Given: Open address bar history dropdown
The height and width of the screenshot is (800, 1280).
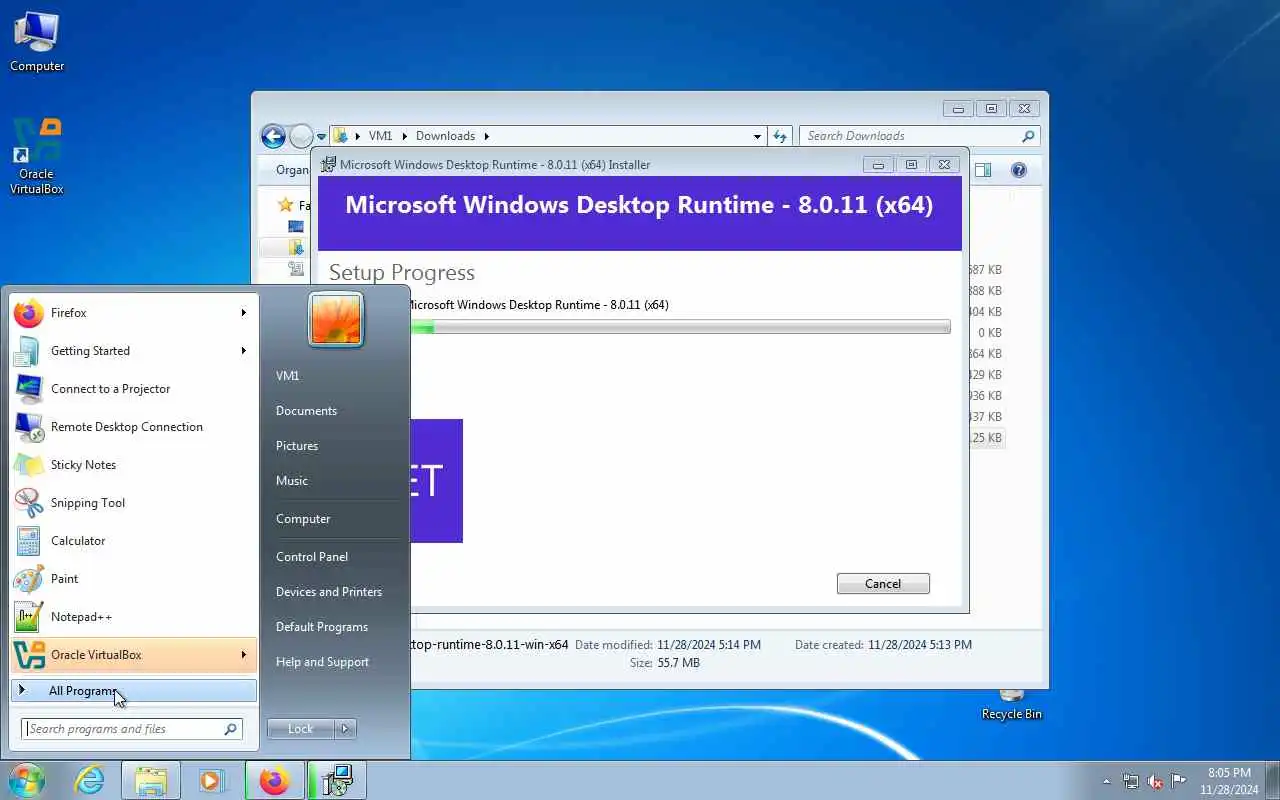Looking at the screenshot, I should click(x=757, y=136).
